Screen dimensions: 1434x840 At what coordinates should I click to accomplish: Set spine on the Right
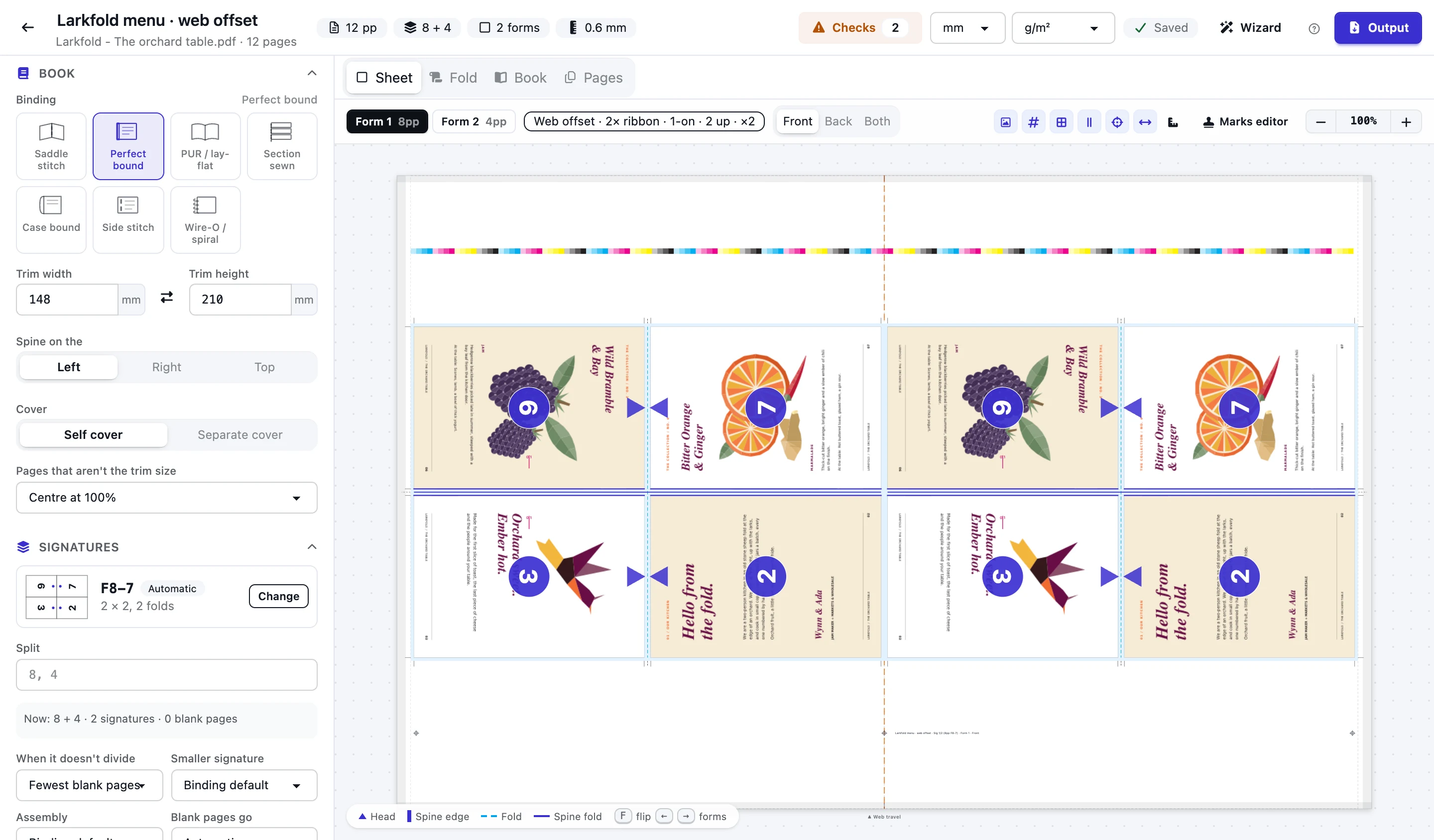166,367
